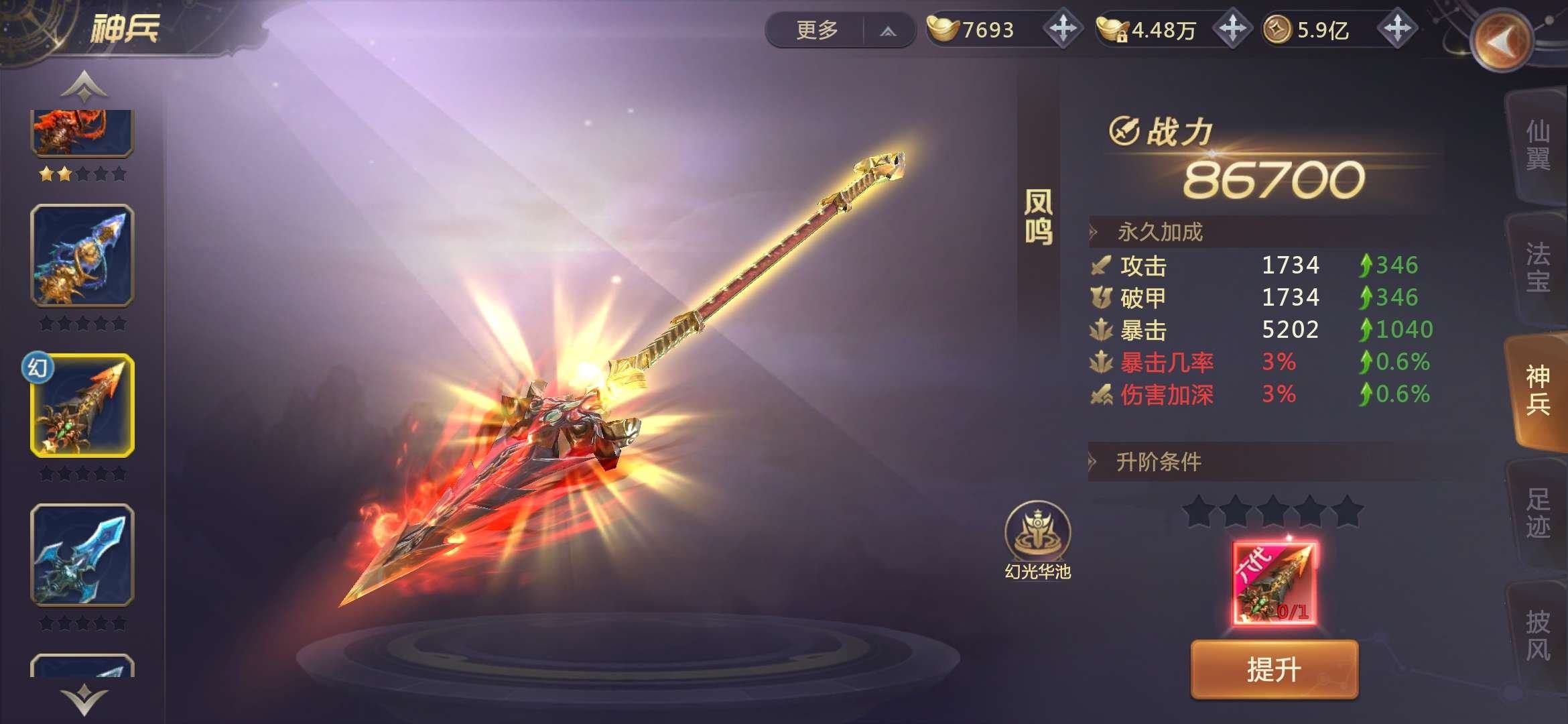
Task: Add bound ingots via plus icon beside 4.48万
Action: click(x=1232, y=29)
